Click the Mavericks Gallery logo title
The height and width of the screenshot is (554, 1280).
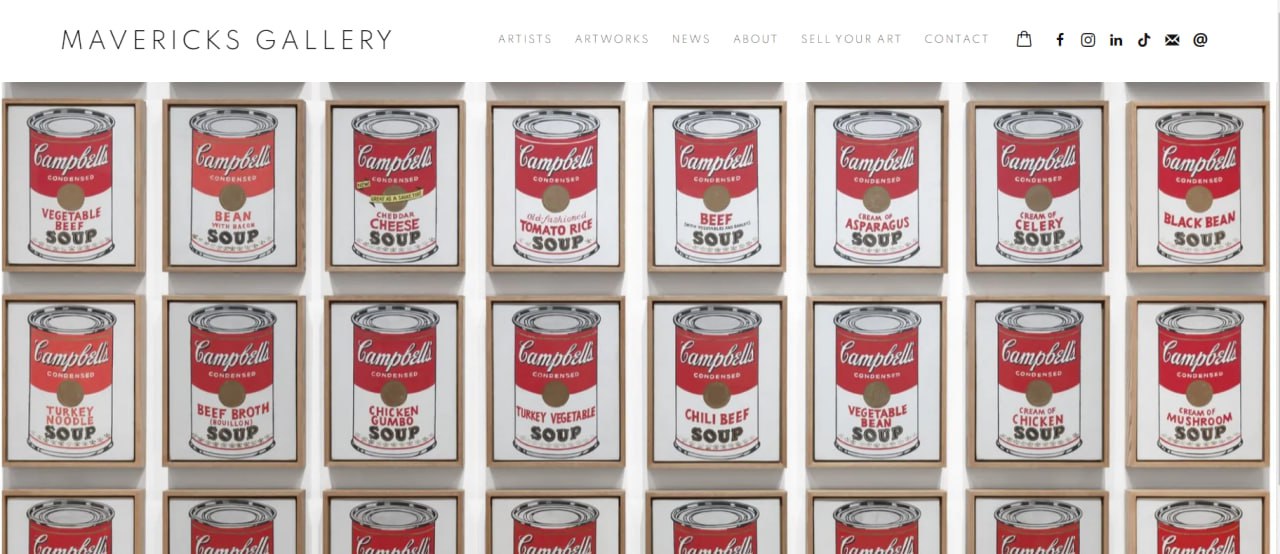tap(227, 40)
